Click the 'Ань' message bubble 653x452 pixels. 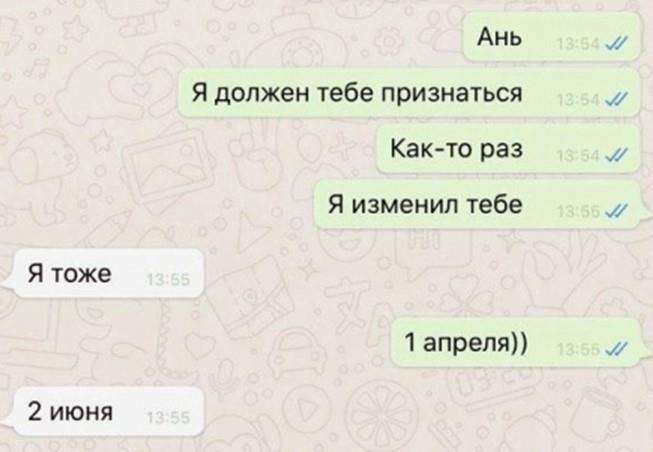click(551, 37)
